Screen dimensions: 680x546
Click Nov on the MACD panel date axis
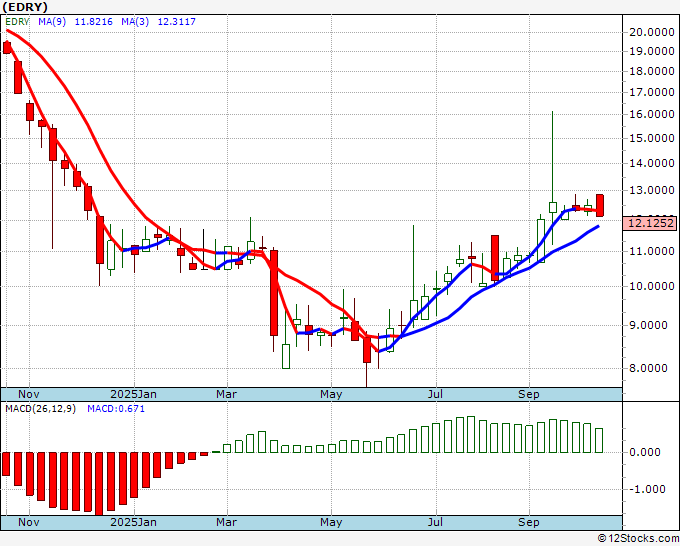[x=29, y=522]
